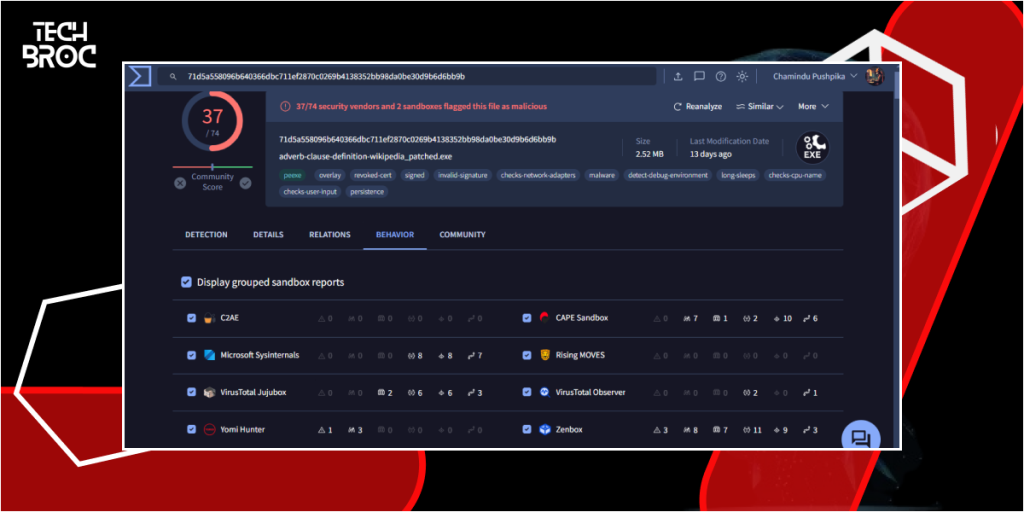Click the Rising MOVES logo icon
This screenshot has height=512, width=1024.
tap(545, 355)
